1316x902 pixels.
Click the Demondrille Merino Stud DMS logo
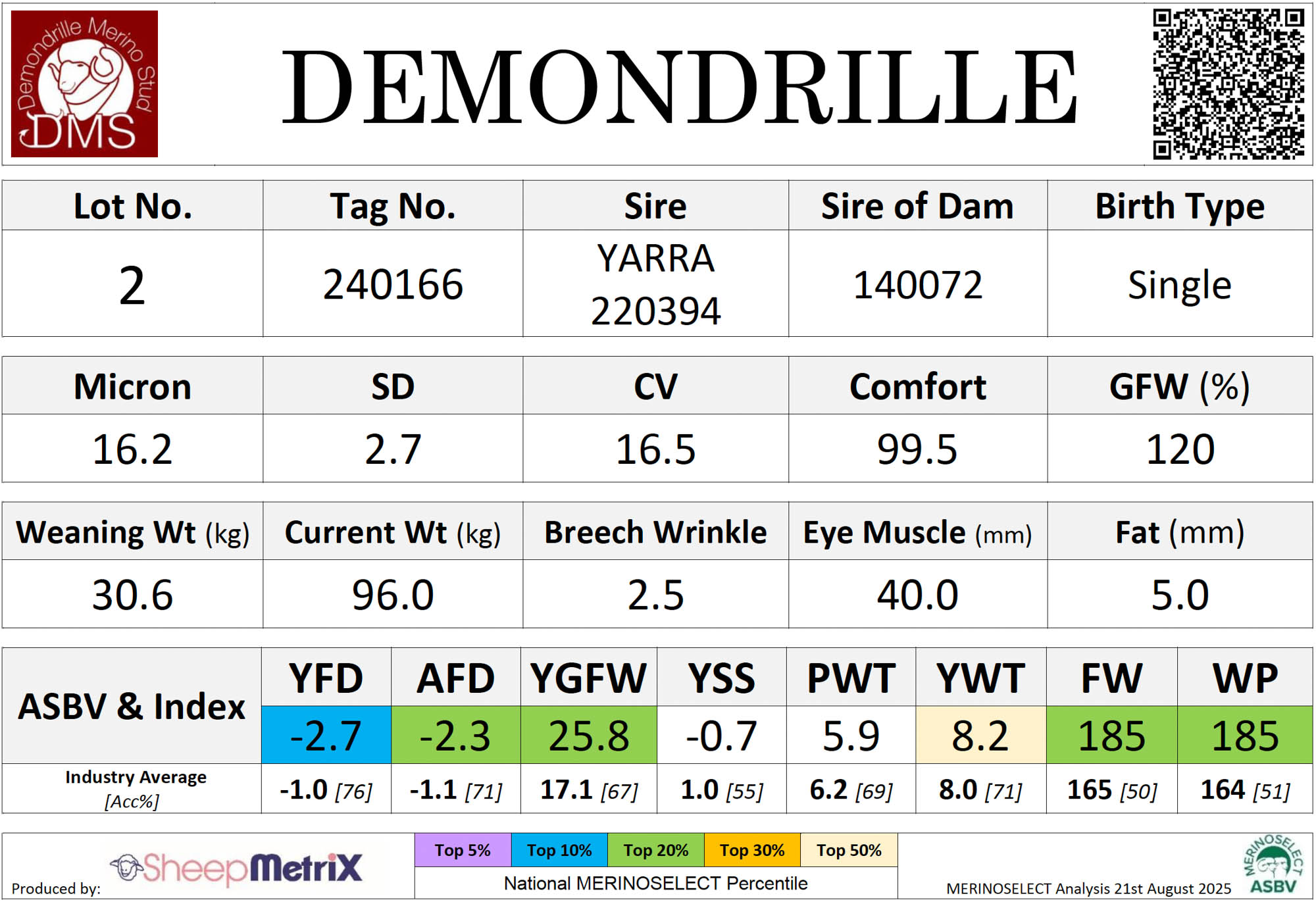84,84
